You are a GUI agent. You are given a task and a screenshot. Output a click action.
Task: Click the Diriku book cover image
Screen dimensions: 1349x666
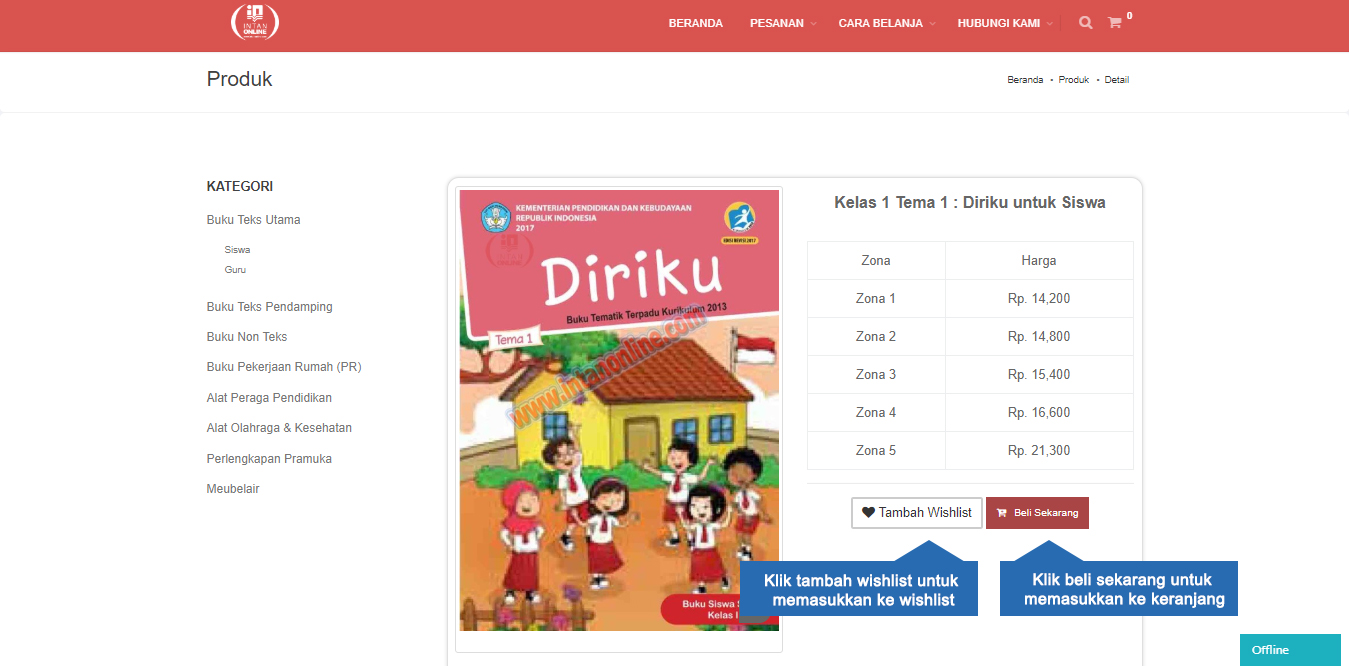(x=619, y=410)
